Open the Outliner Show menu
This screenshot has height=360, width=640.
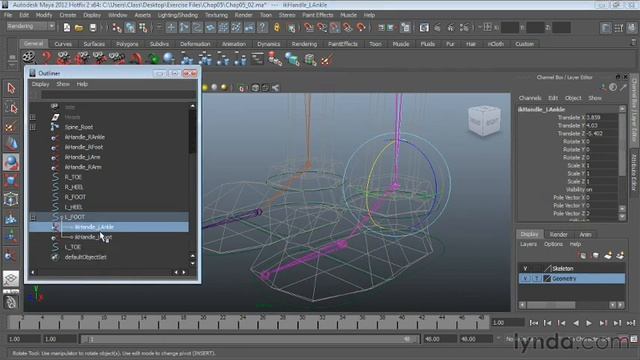[x=63, y=84]
